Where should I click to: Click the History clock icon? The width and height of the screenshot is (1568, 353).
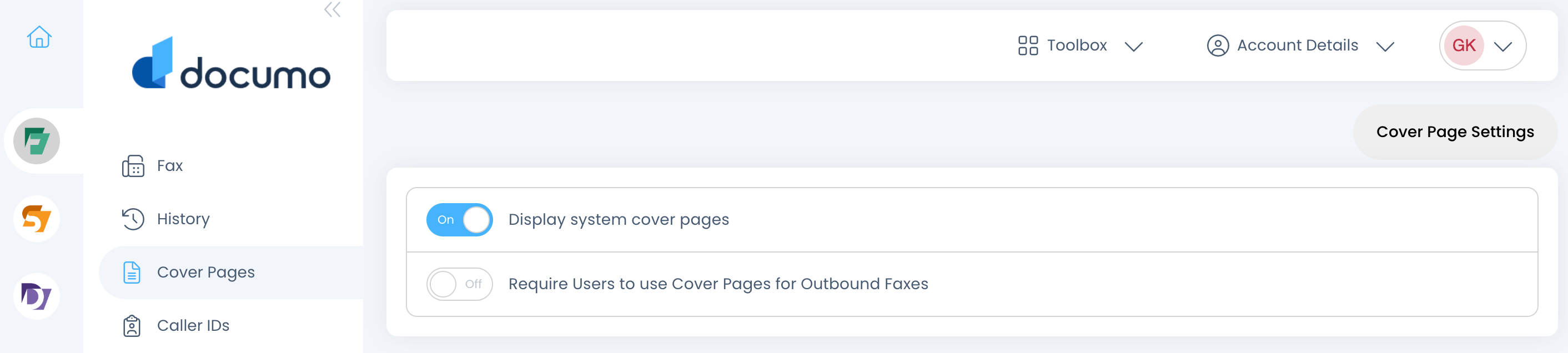coord(133,219)
